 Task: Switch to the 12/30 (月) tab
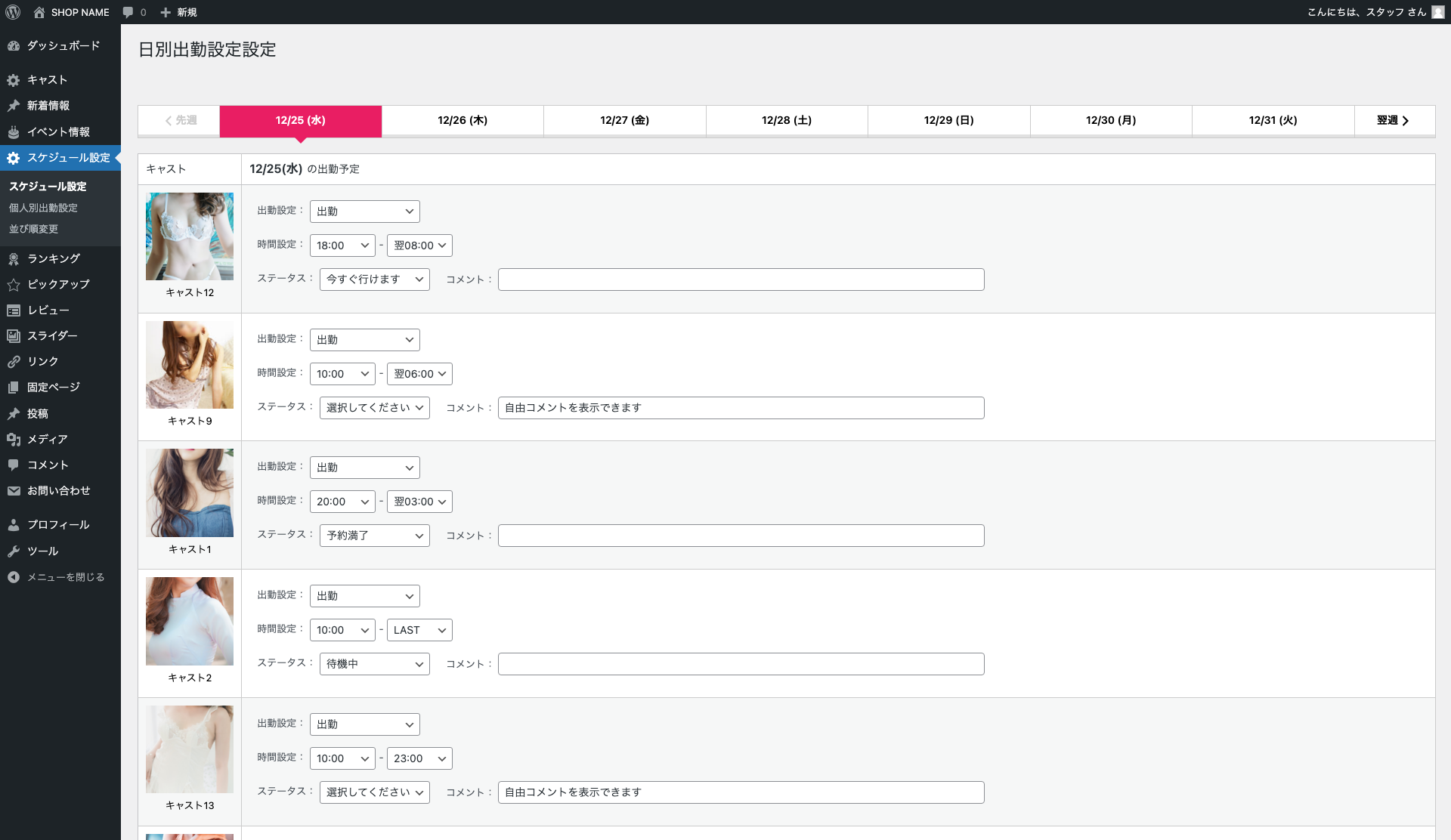pos(1111,121)
